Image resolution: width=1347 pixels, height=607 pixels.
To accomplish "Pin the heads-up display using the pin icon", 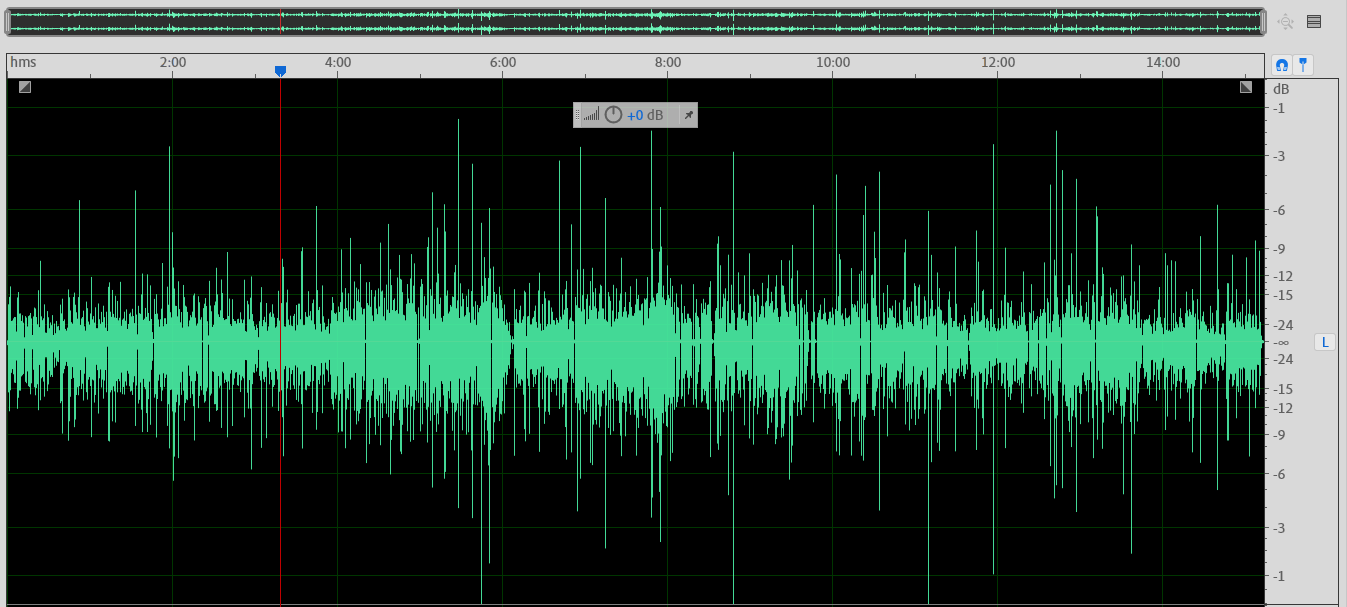I will point(688,114).
